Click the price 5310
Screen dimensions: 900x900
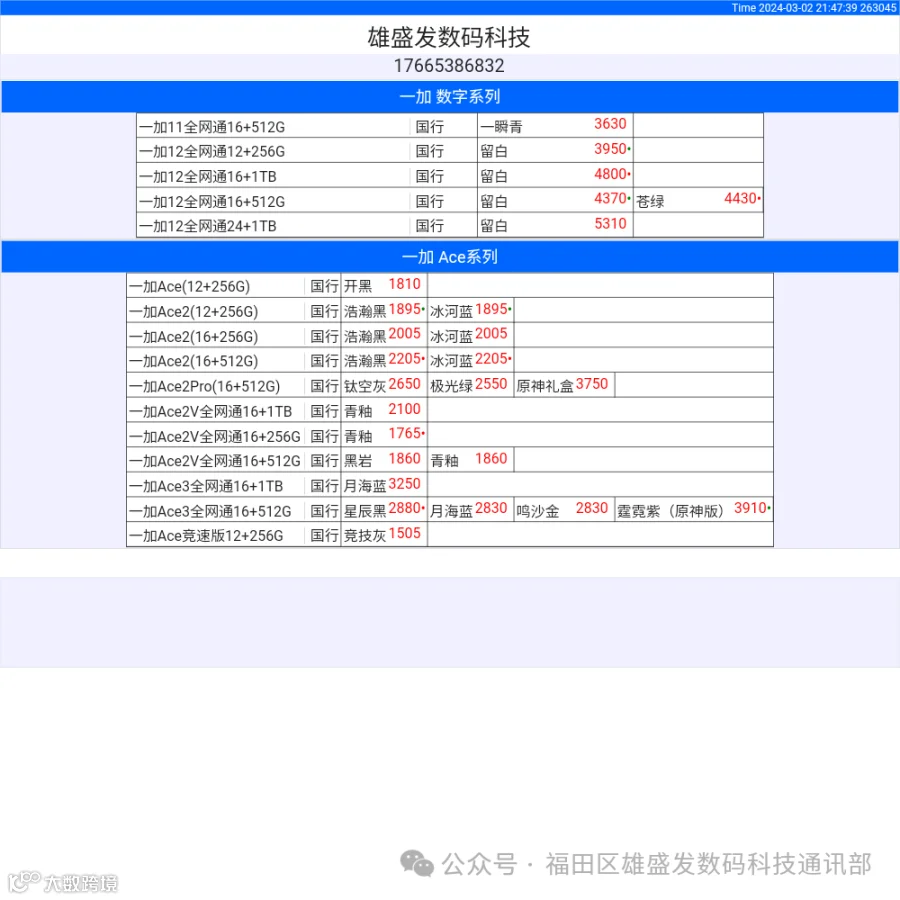[610, 224]
